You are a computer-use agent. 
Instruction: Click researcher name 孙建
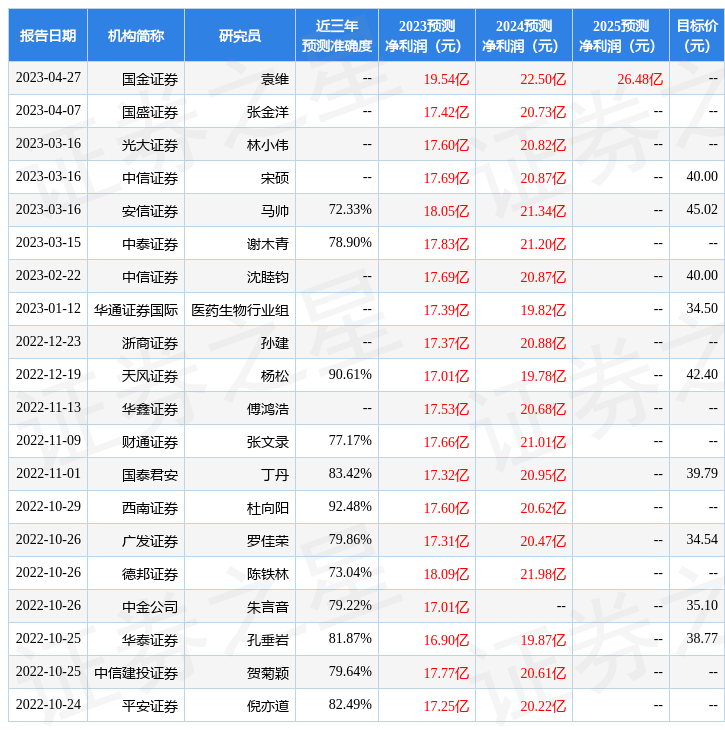pyautogui.click(x=275, y=343)
